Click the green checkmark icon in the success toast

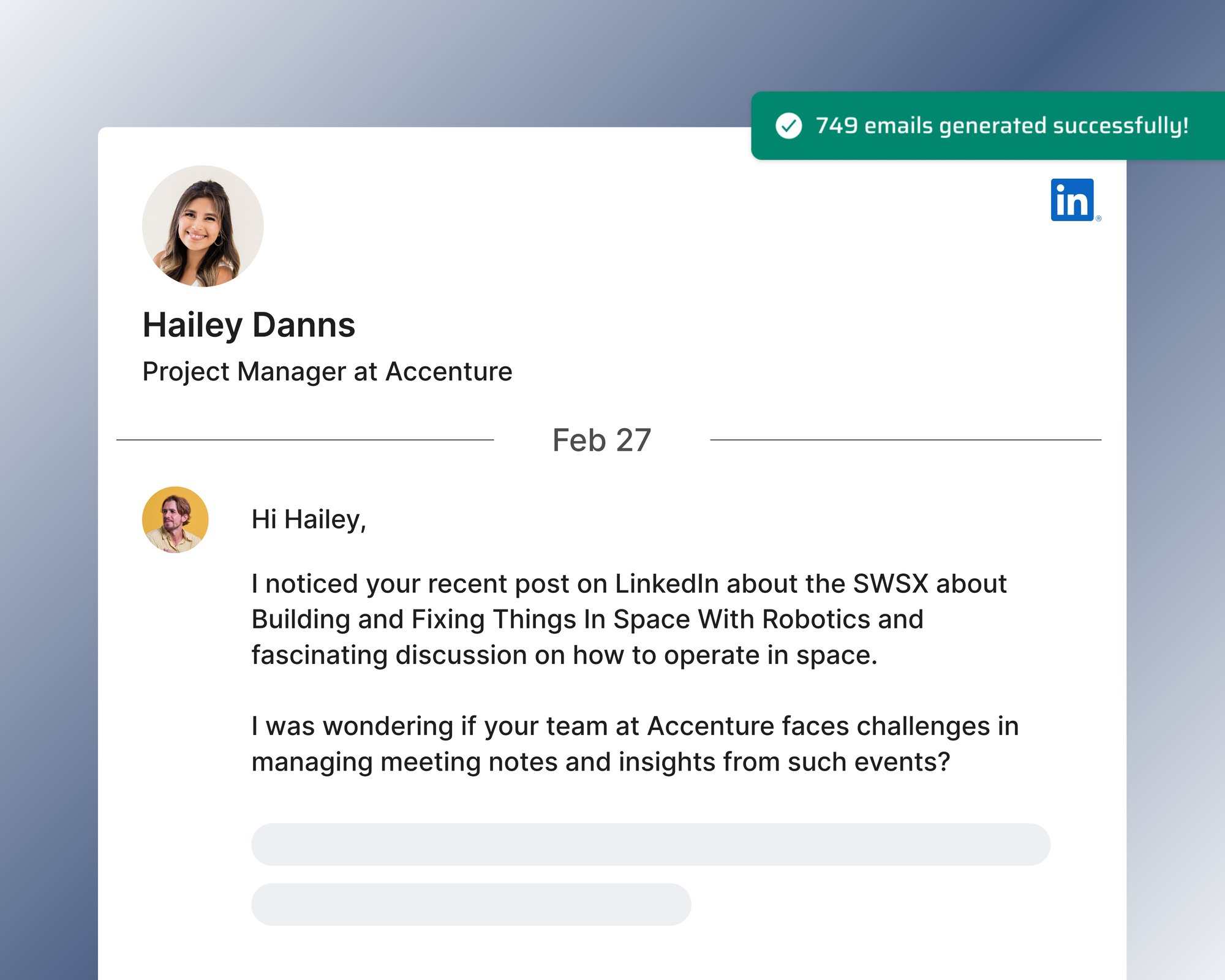(788, 126)
